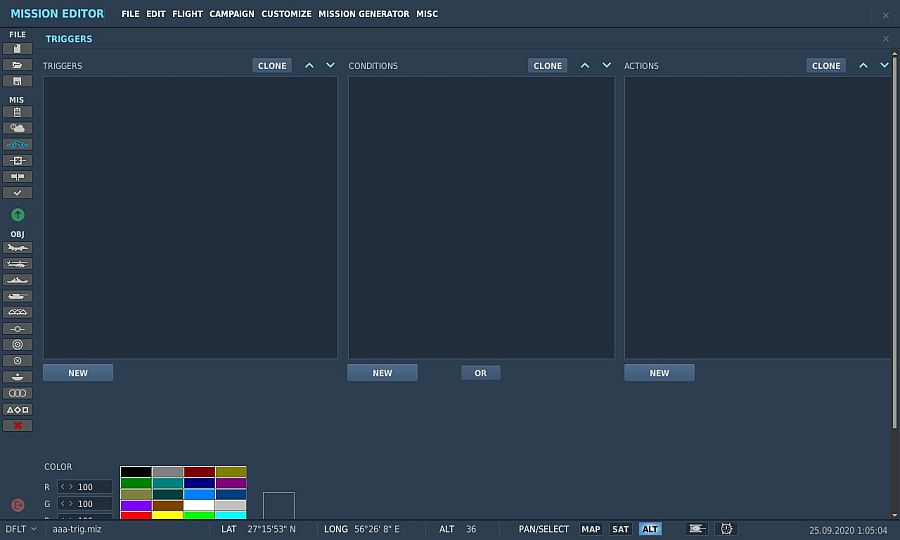
Task: Move selected action down with arrow
Action: [x=885, y=65]
